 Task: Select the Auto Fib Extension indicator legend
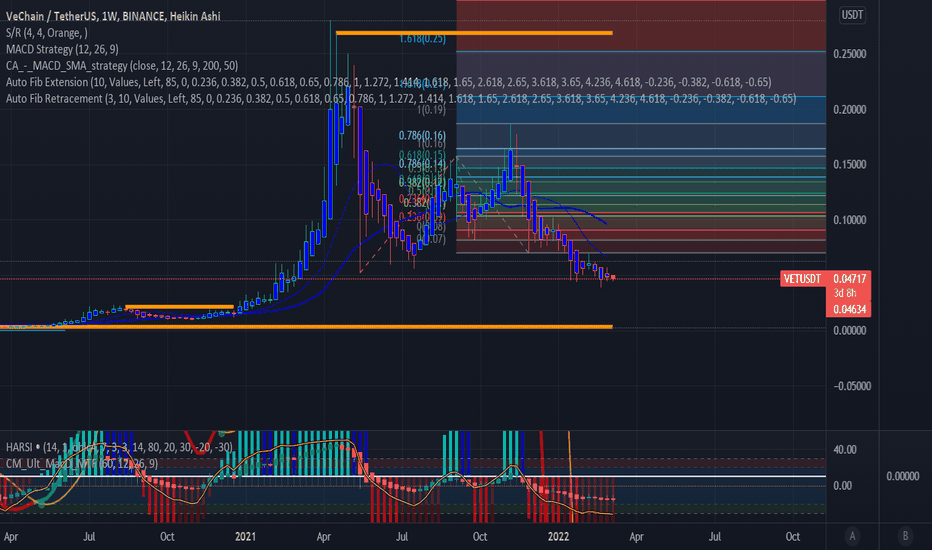point(388,82)
